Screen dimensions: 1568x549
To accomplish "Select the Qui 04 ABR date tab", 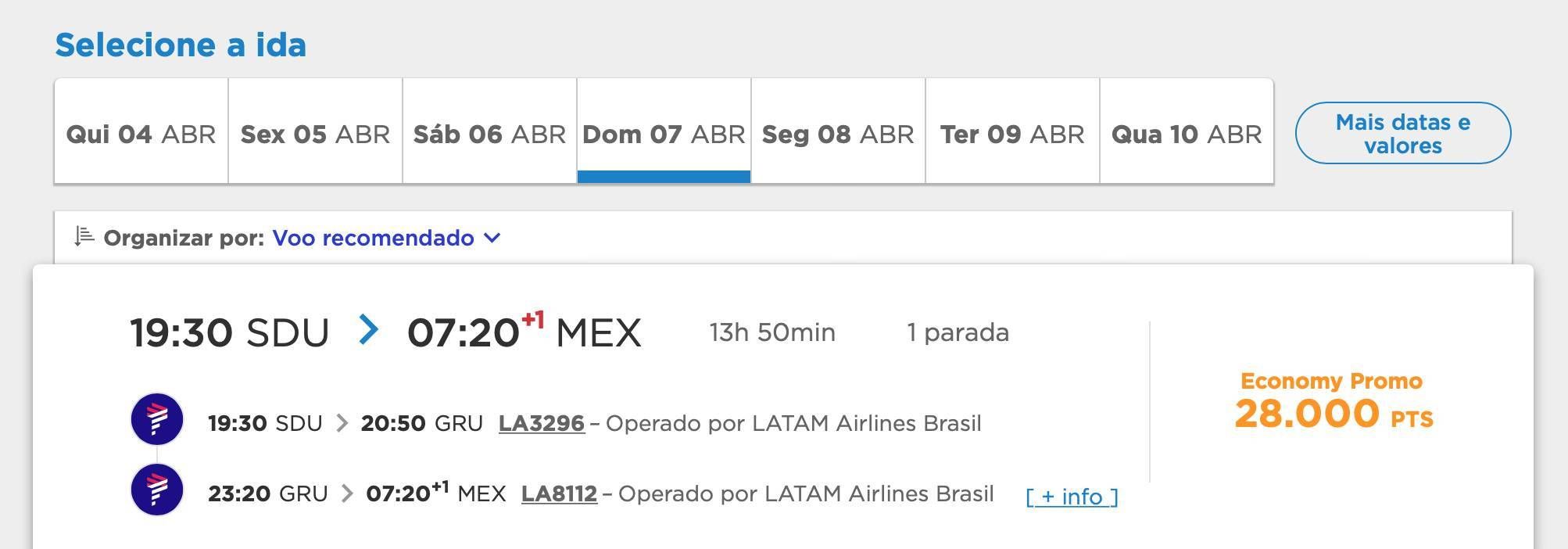I will click(x=141, y=133).
